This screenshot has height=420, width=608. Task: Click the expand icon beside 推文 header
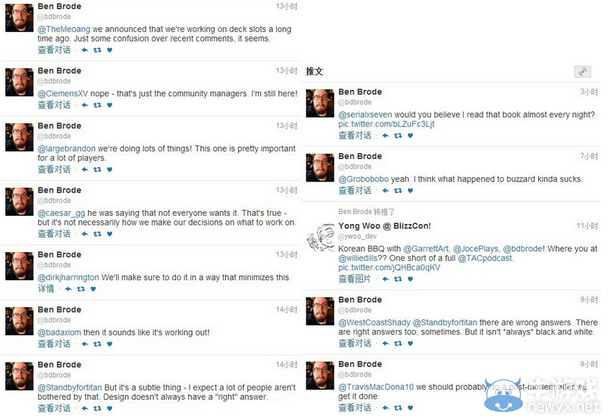coord(582,72)
